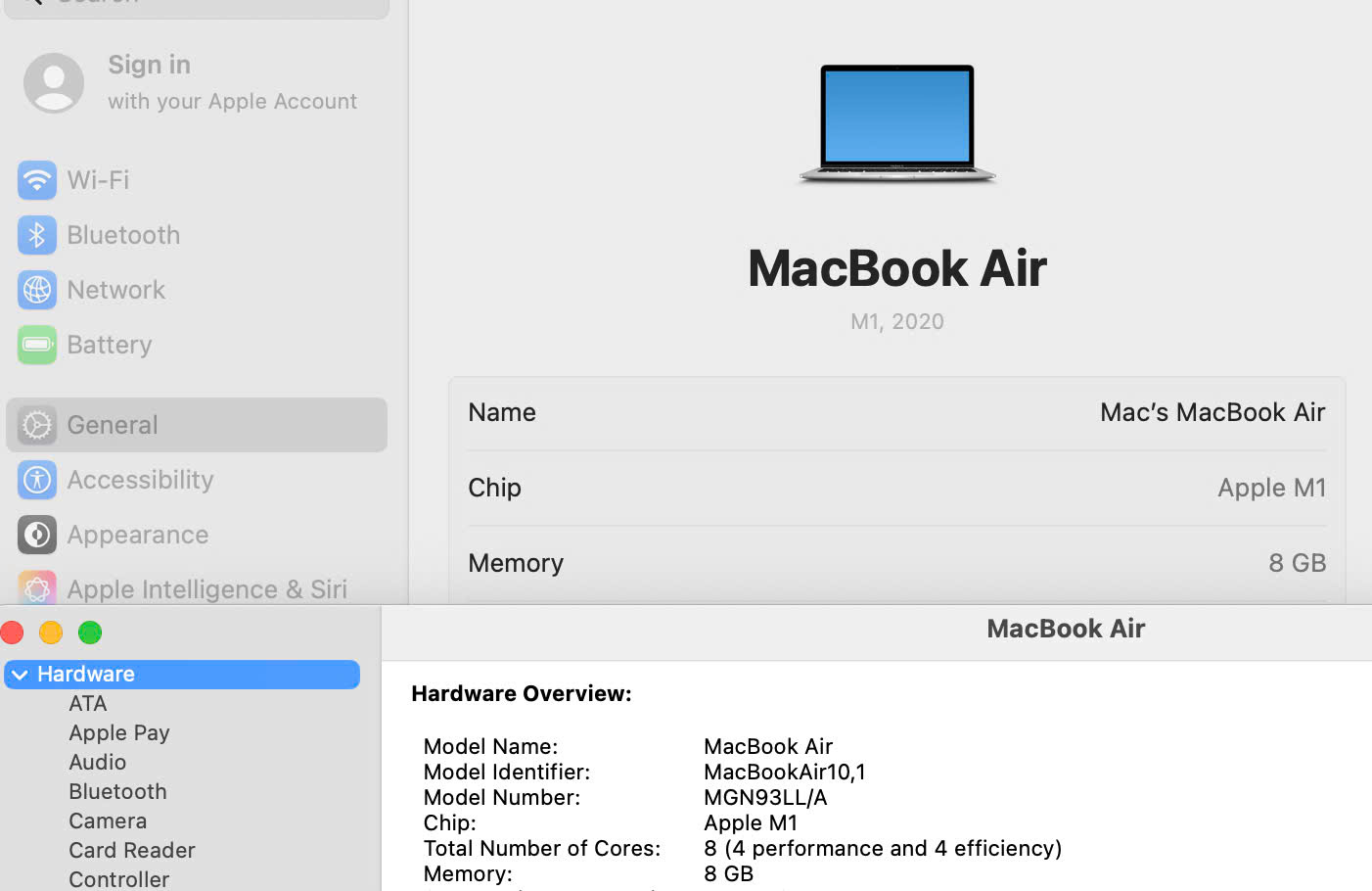The height and width of the screenshot is (891, 1372).
Task: Click the Mac's MacBook Air name field
Action: tap(1212, 412)
